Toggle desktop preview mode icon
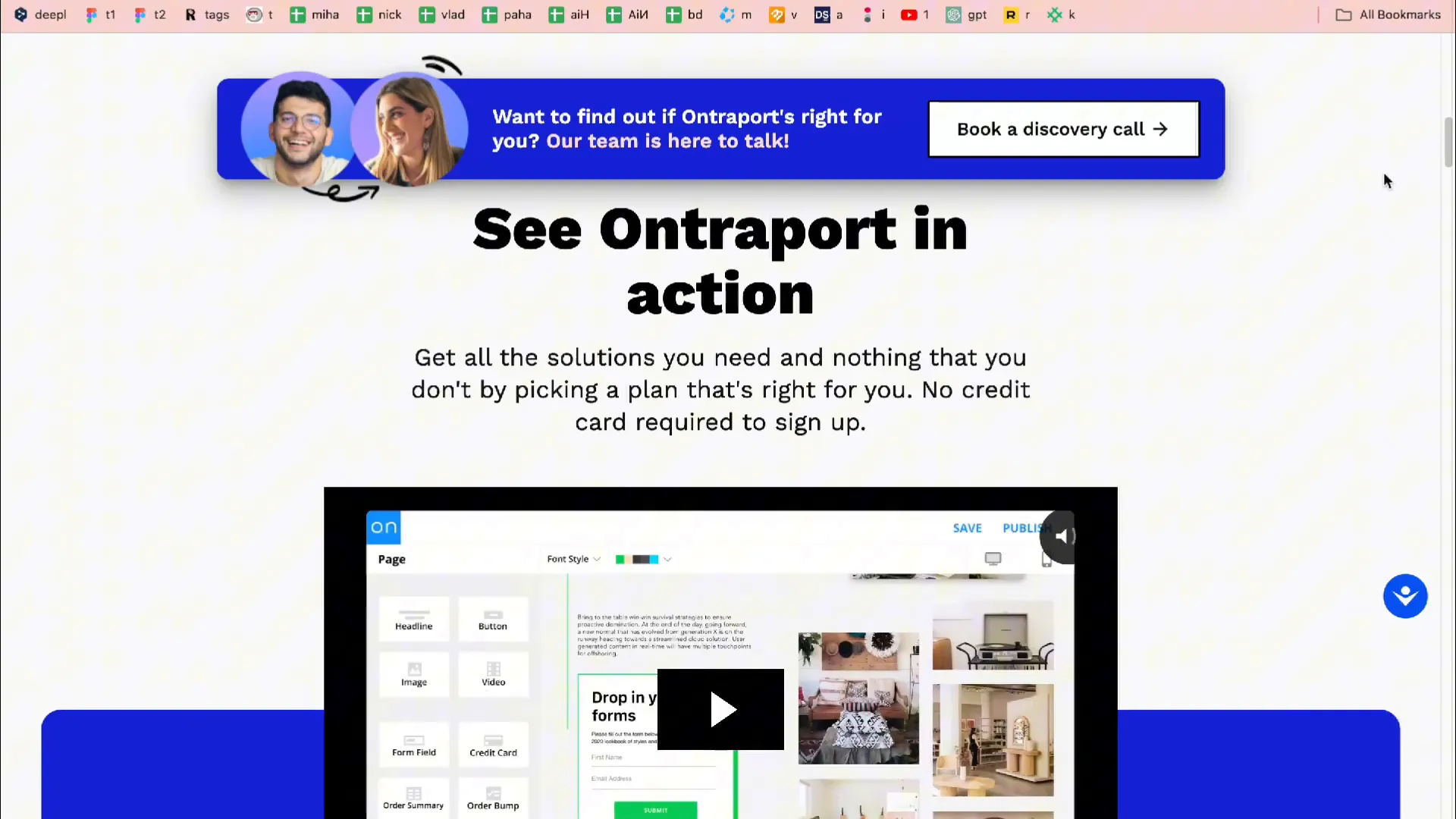1456x819 pixels. 993,558
